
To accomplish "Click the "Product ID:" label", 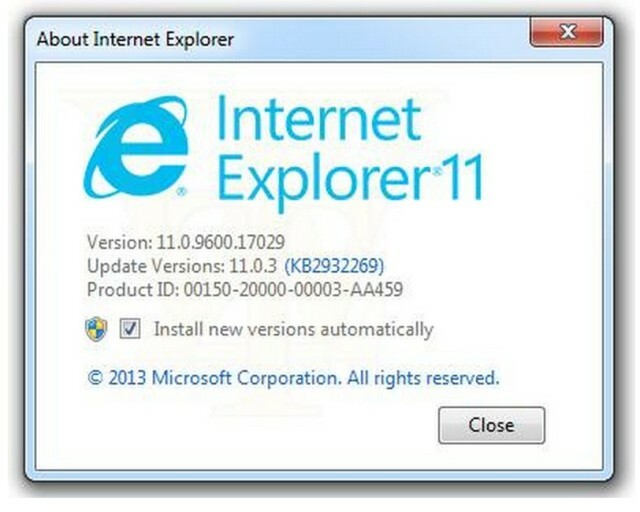I will click(133, 289).
